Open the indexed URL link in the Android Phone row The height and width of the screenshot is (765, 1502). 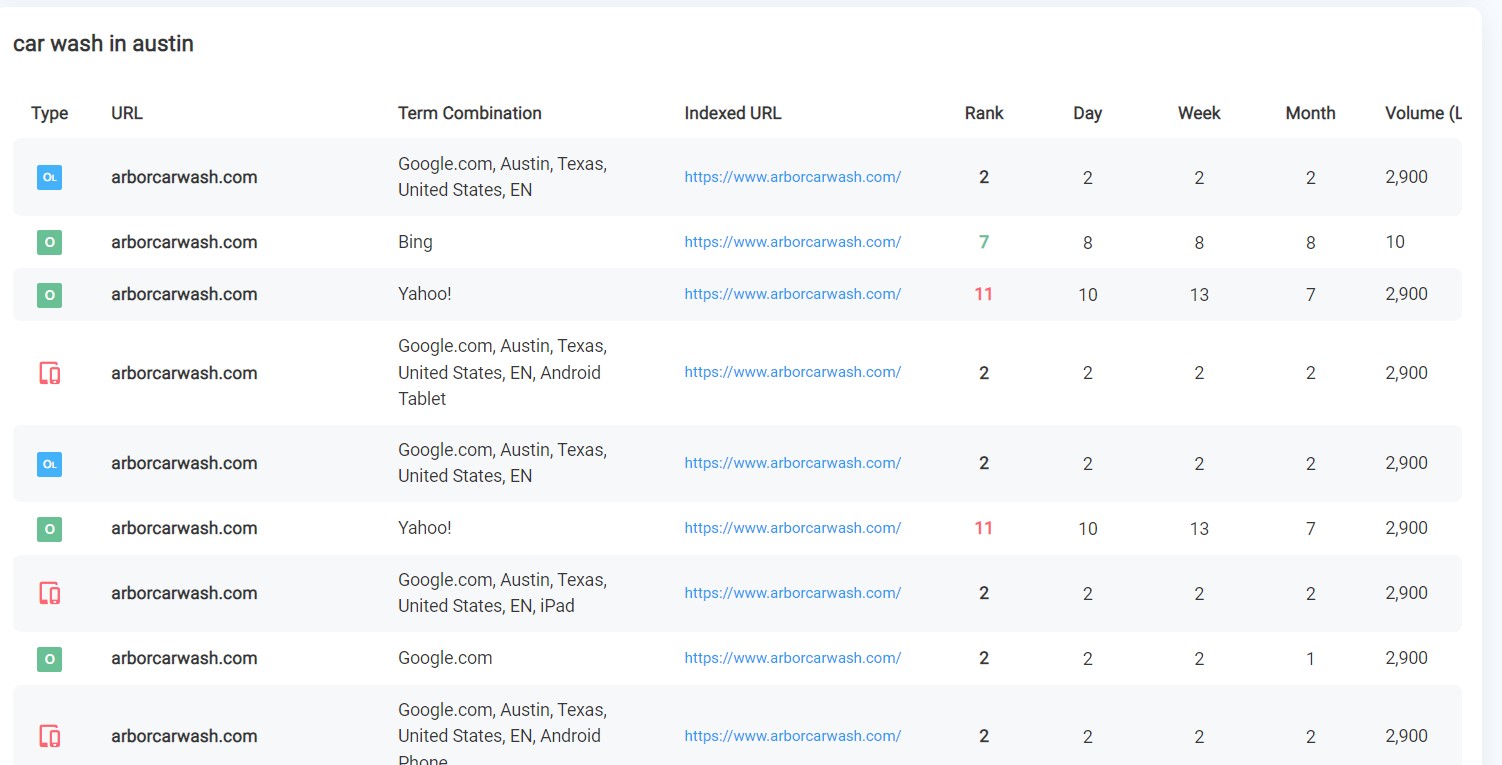tap(793, 736)
